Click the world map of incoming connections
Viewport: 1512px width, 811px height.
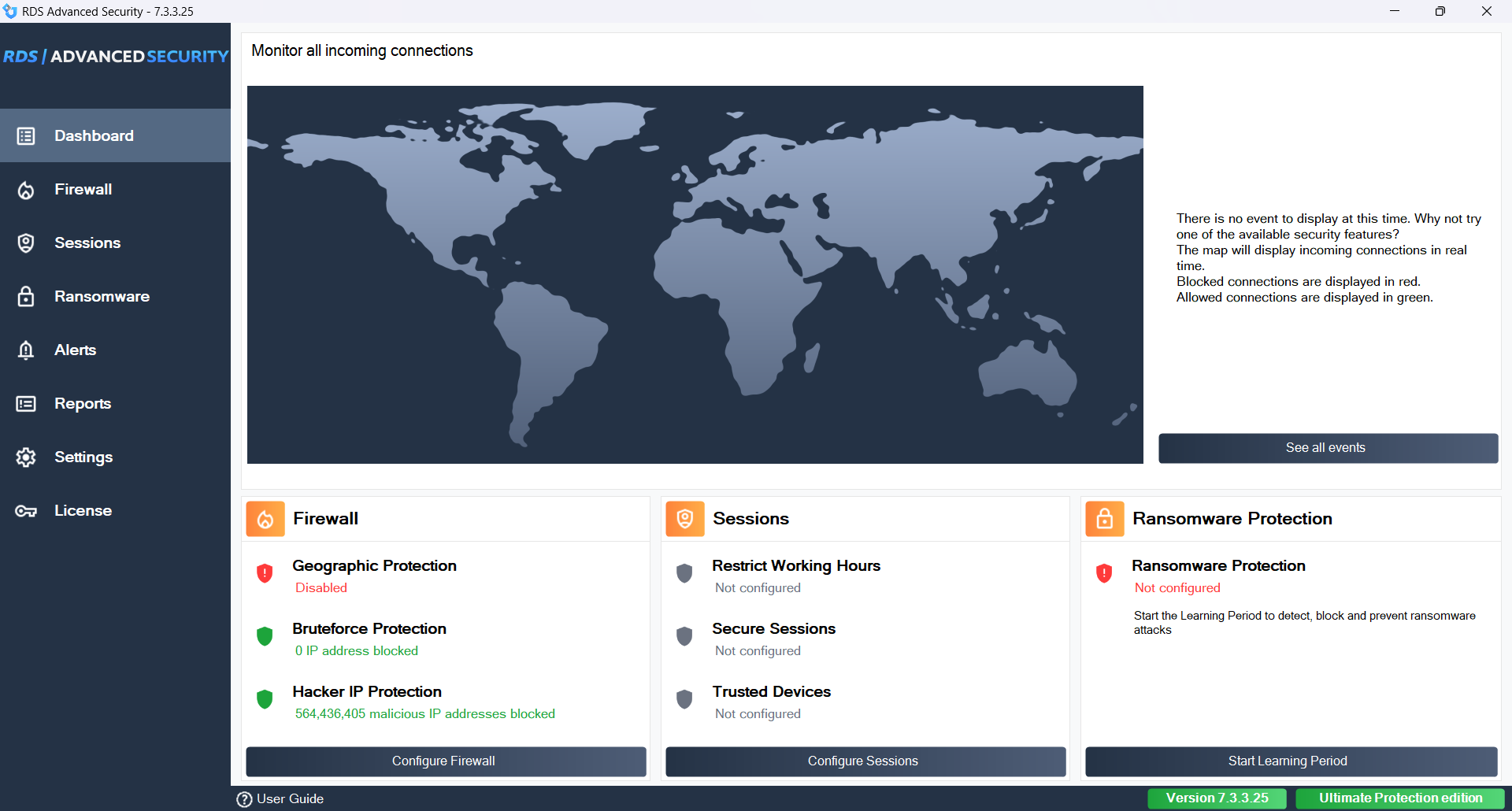point(695,275)
